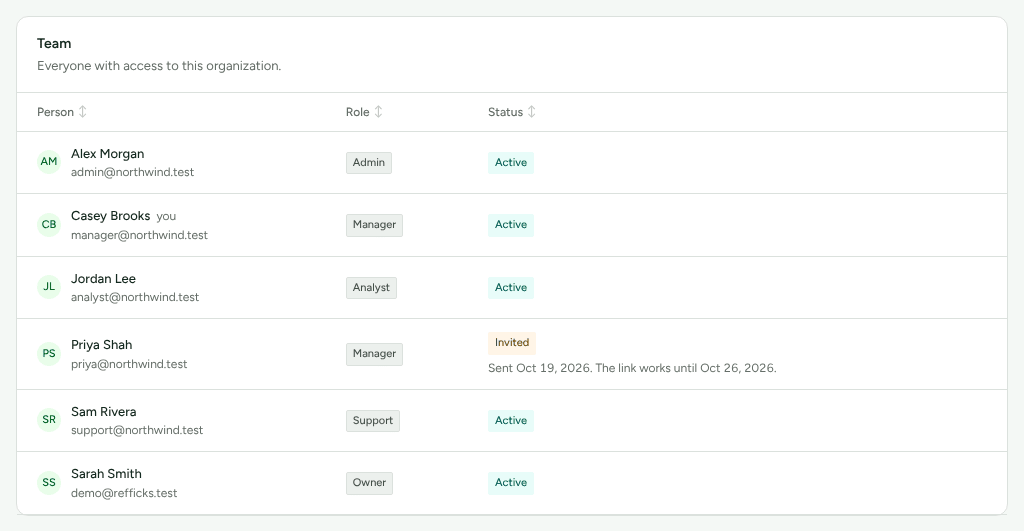Select the name Sarah Smith
Viewport: 1024px width, 531px height.
click(x=106, y=474)
